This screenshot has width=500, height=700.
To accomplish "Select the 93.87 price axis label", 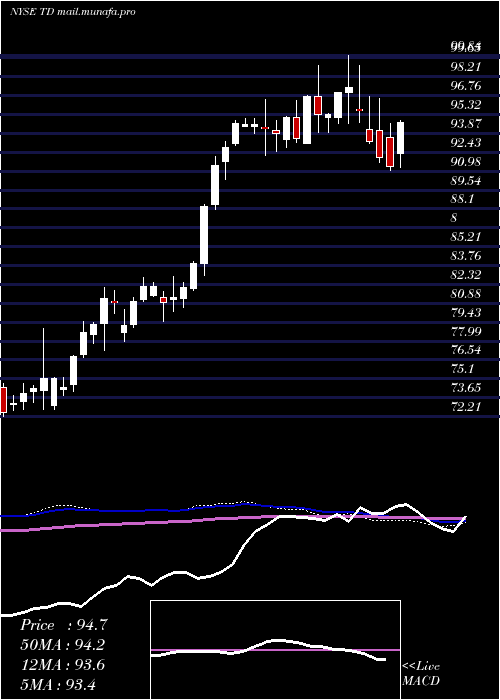I will click(467, 124).
